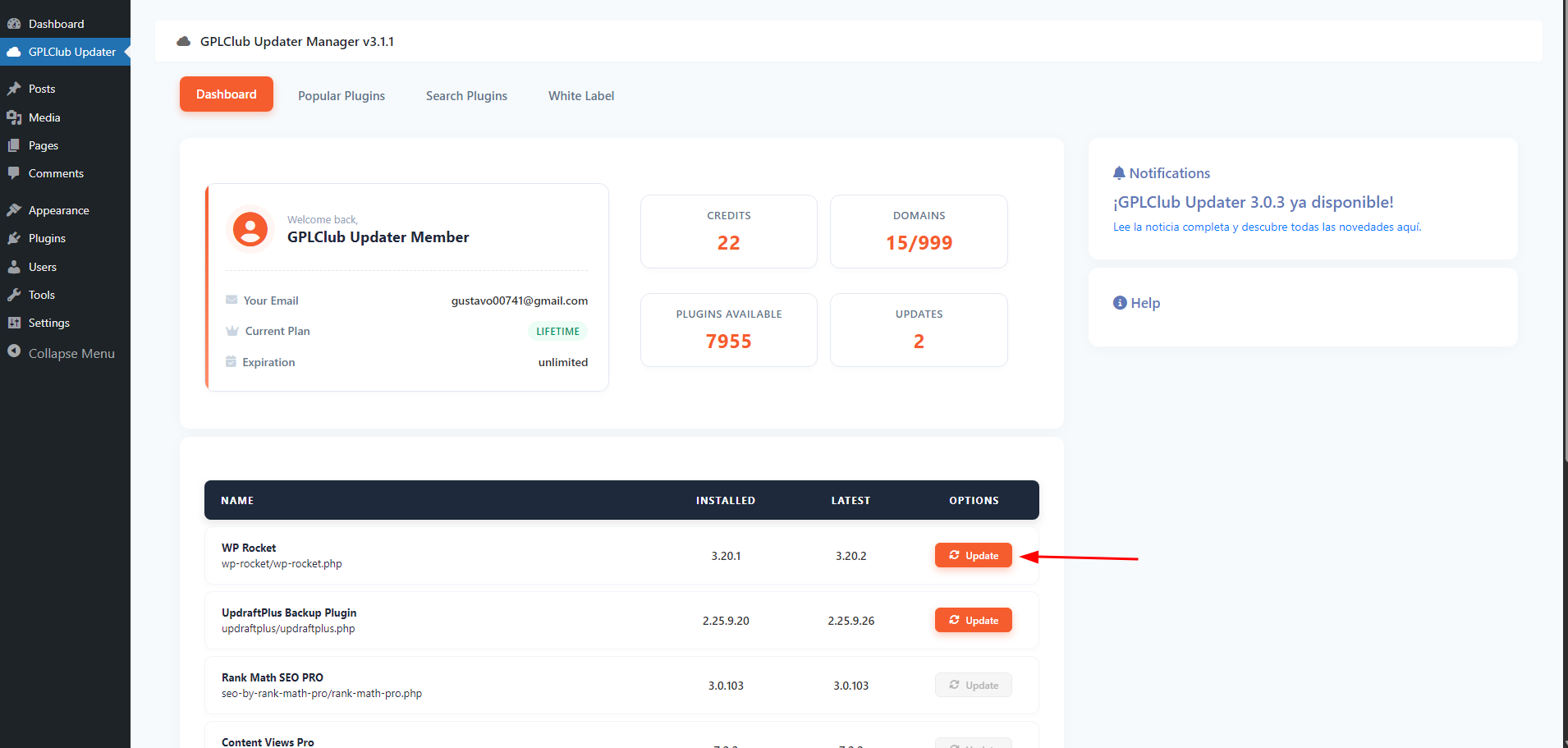Open the White Label tab
Screen dimensions: 1568x748
[581, 95]
